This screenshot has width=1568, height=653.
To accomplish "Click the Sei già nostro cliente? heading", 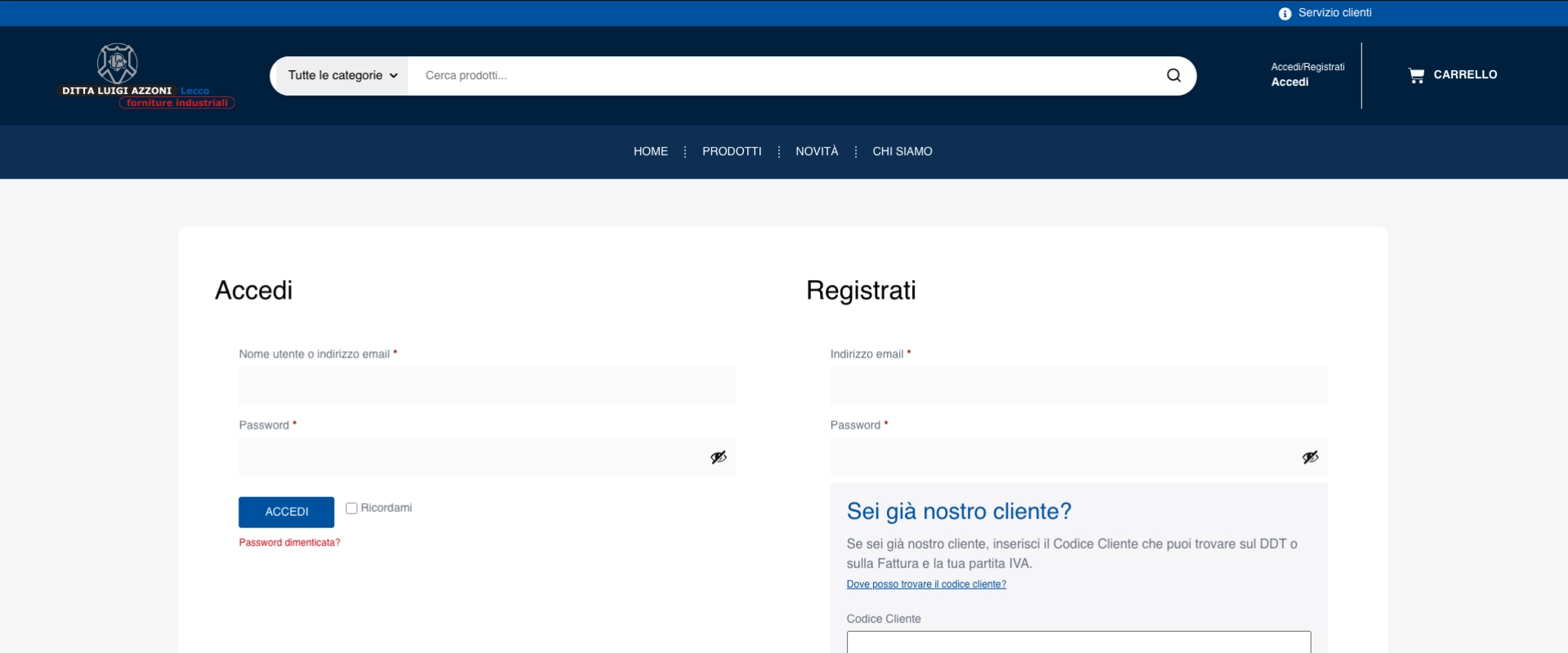I will click(959, 512).
